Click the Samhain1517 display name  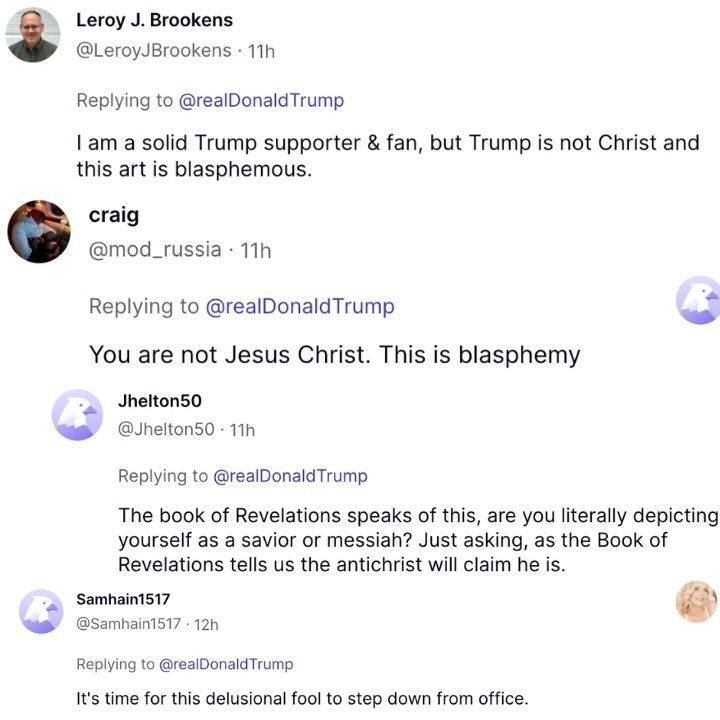click(123, 599)
